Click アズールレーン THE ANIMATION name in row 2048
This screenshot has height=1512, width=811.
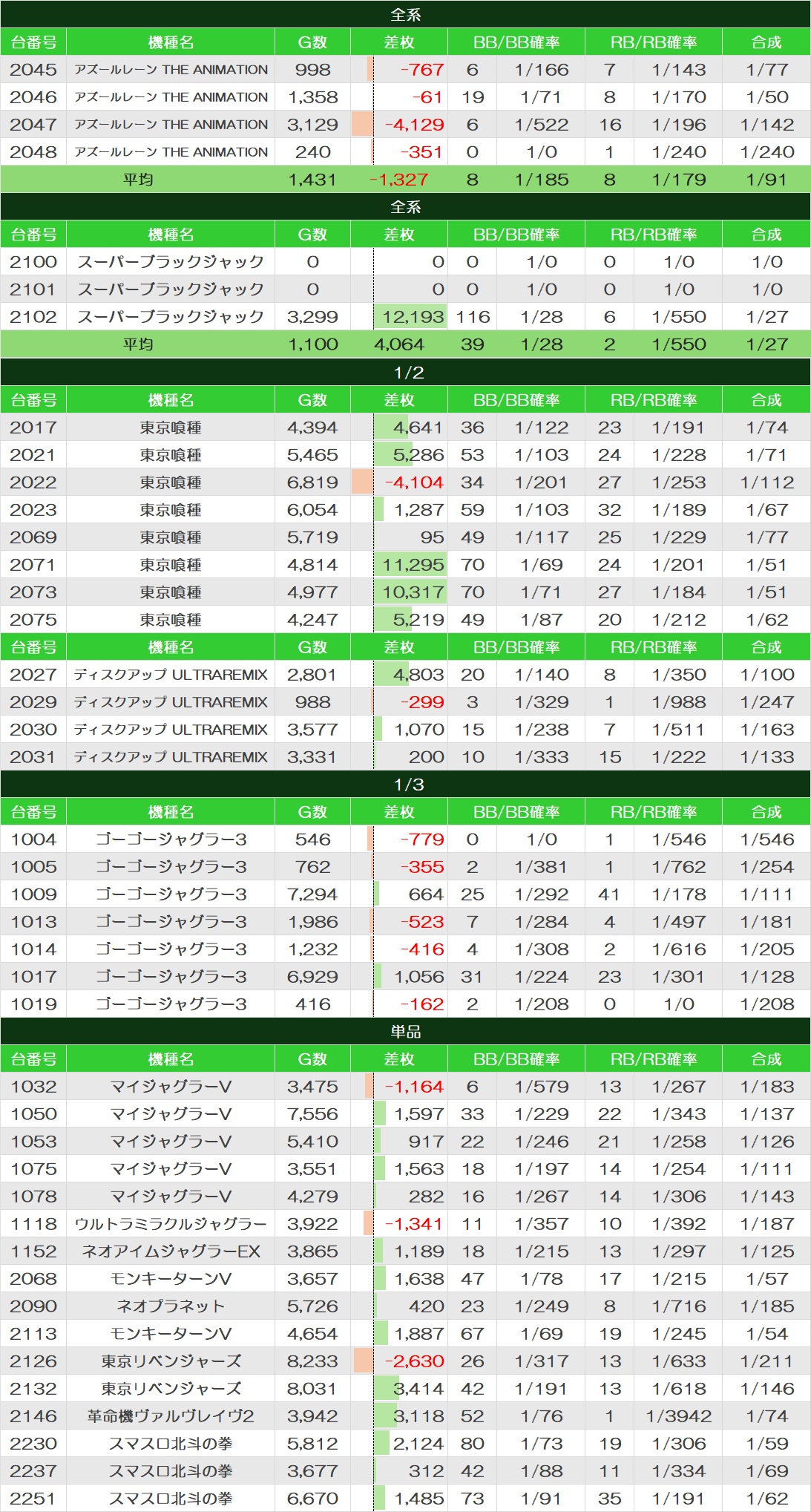171,152
